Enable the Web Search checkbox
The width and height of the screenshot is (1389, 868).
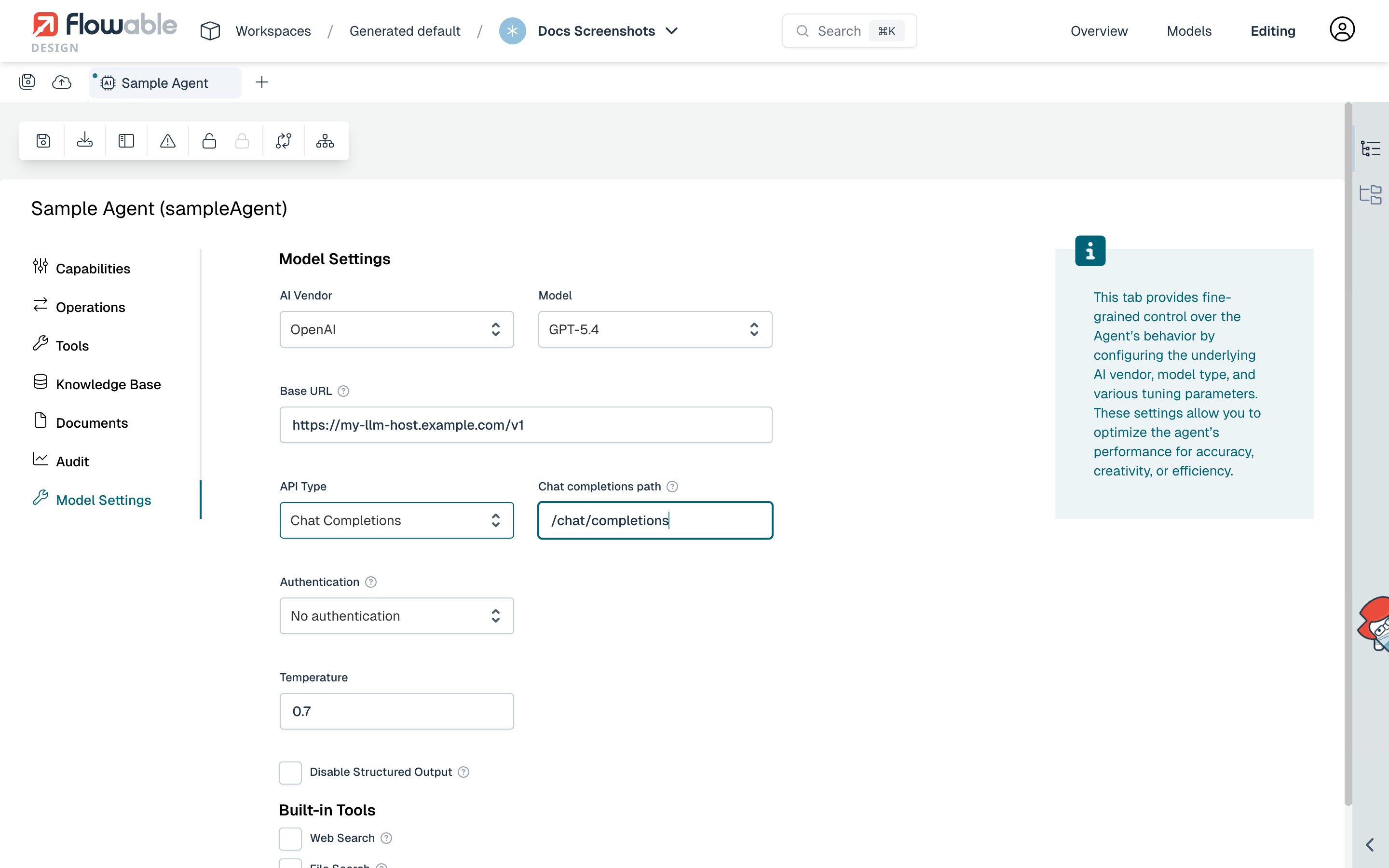tap(290, 839)
